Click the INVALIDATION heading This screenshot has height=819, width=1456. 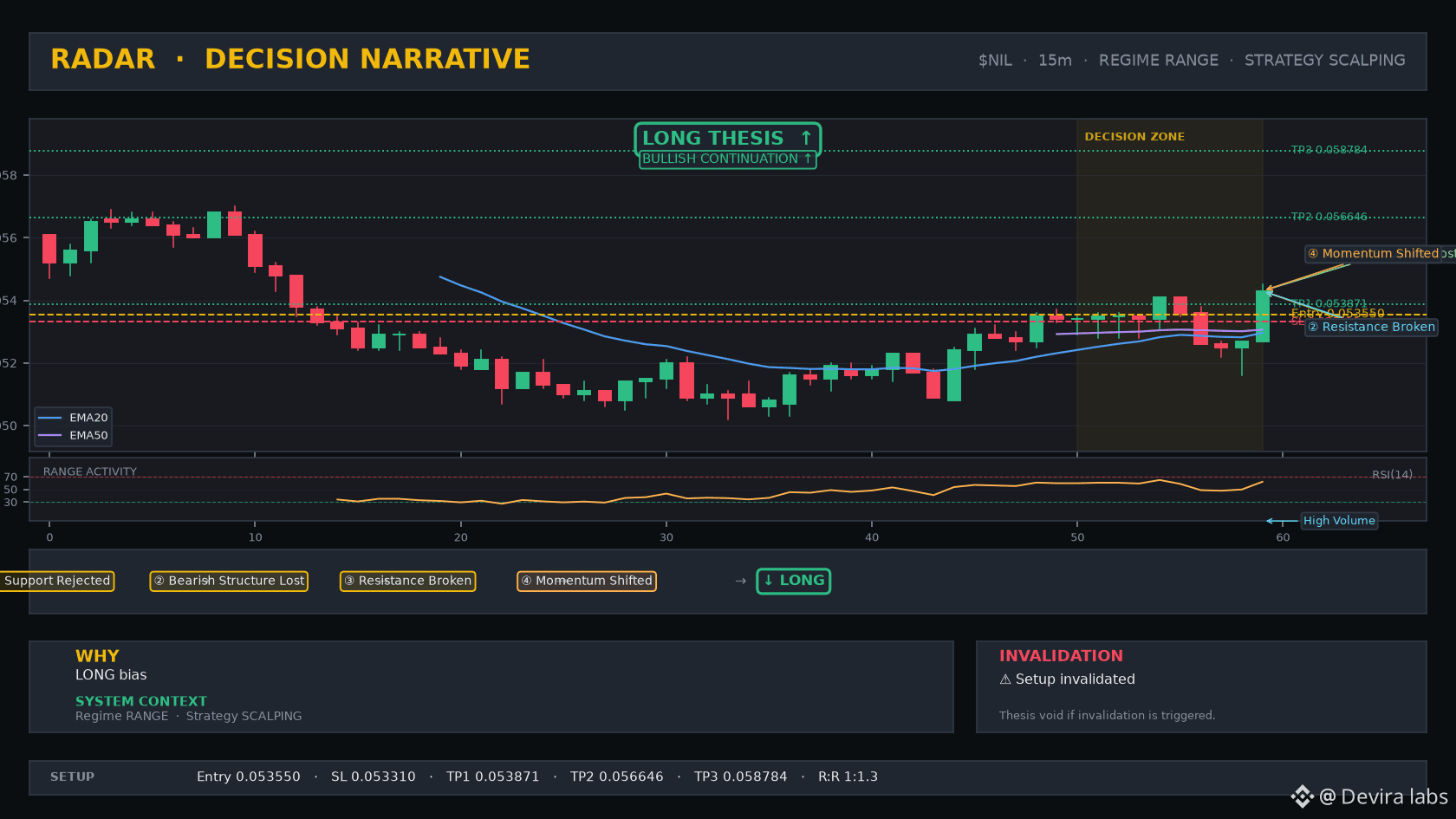click(1061, 656)
